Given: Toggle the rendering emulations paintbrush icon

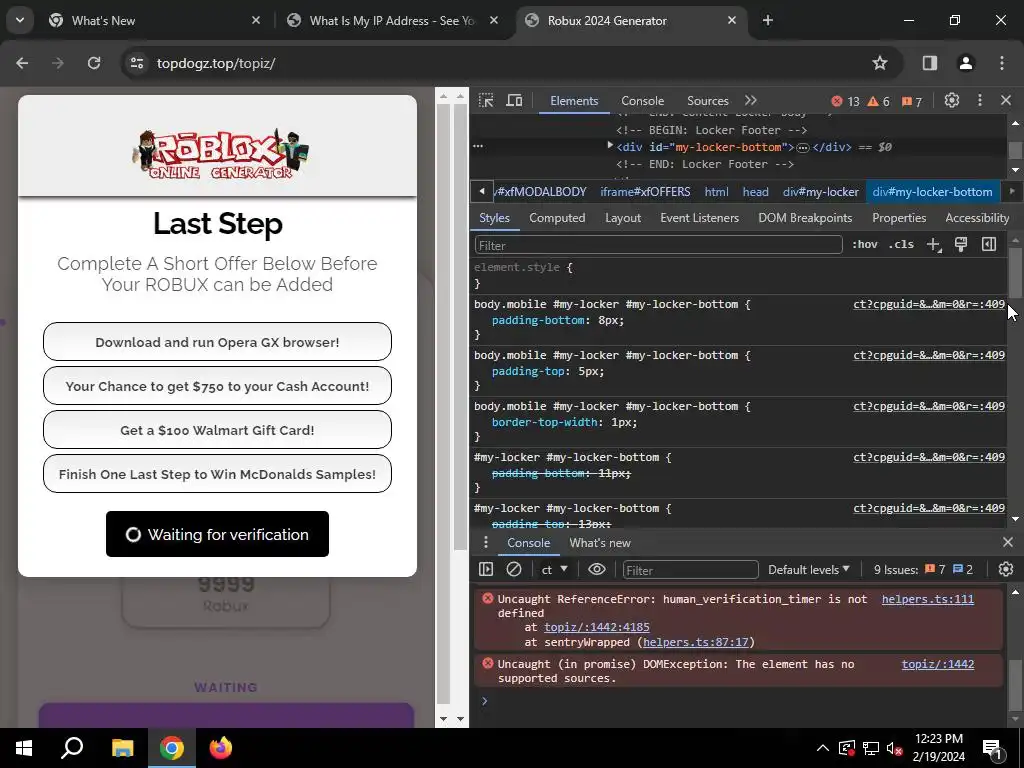Looking at the screenshot, I should pyautogui.click(x=961, y=244).
